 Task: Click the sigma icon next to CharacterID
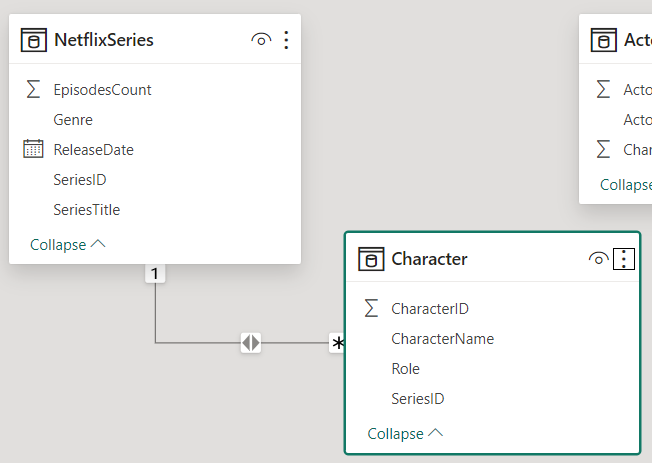pos(371,309)
